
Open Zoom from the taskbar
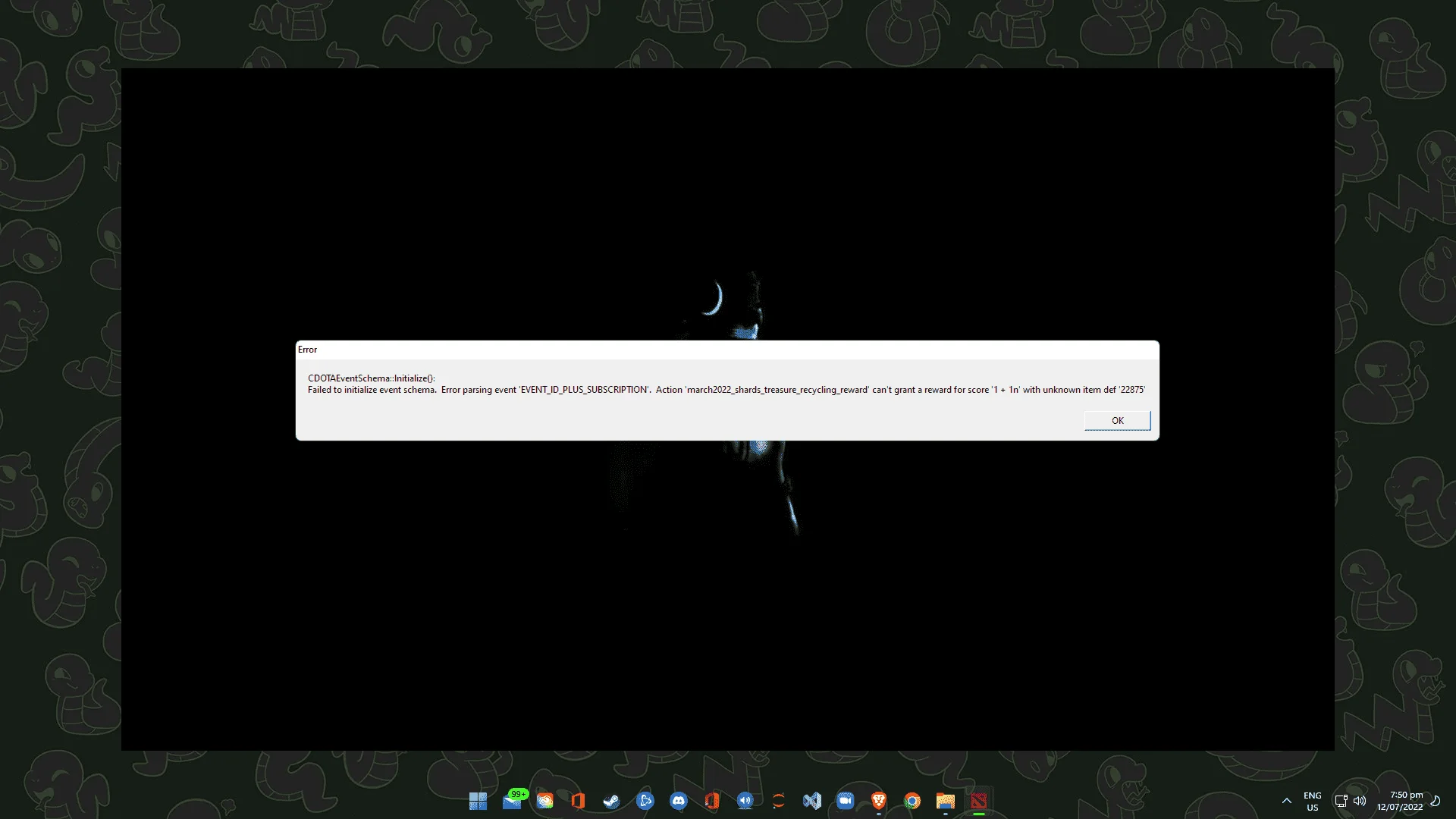tap(845, 801)
